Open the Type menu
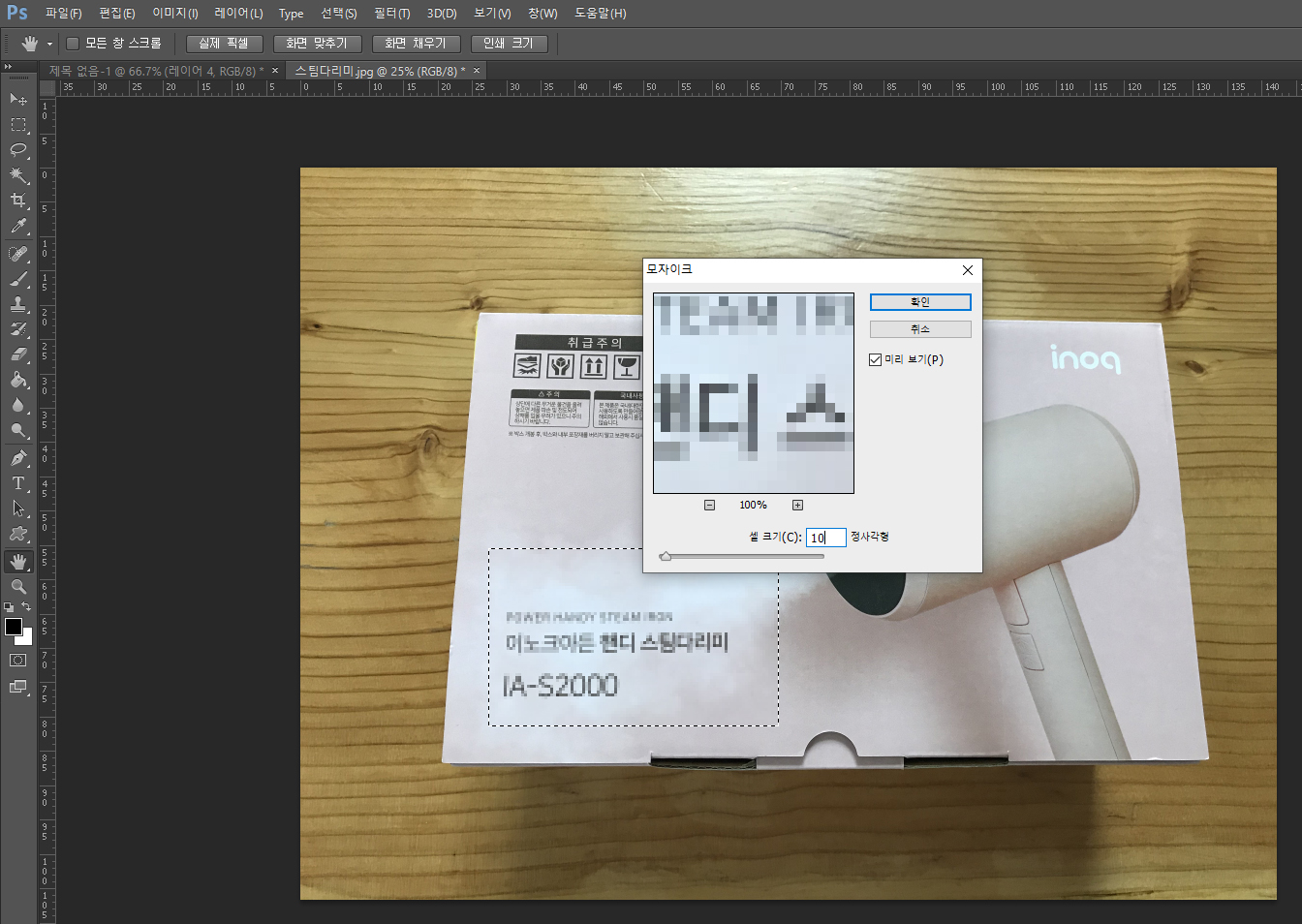 click(291, 13)
